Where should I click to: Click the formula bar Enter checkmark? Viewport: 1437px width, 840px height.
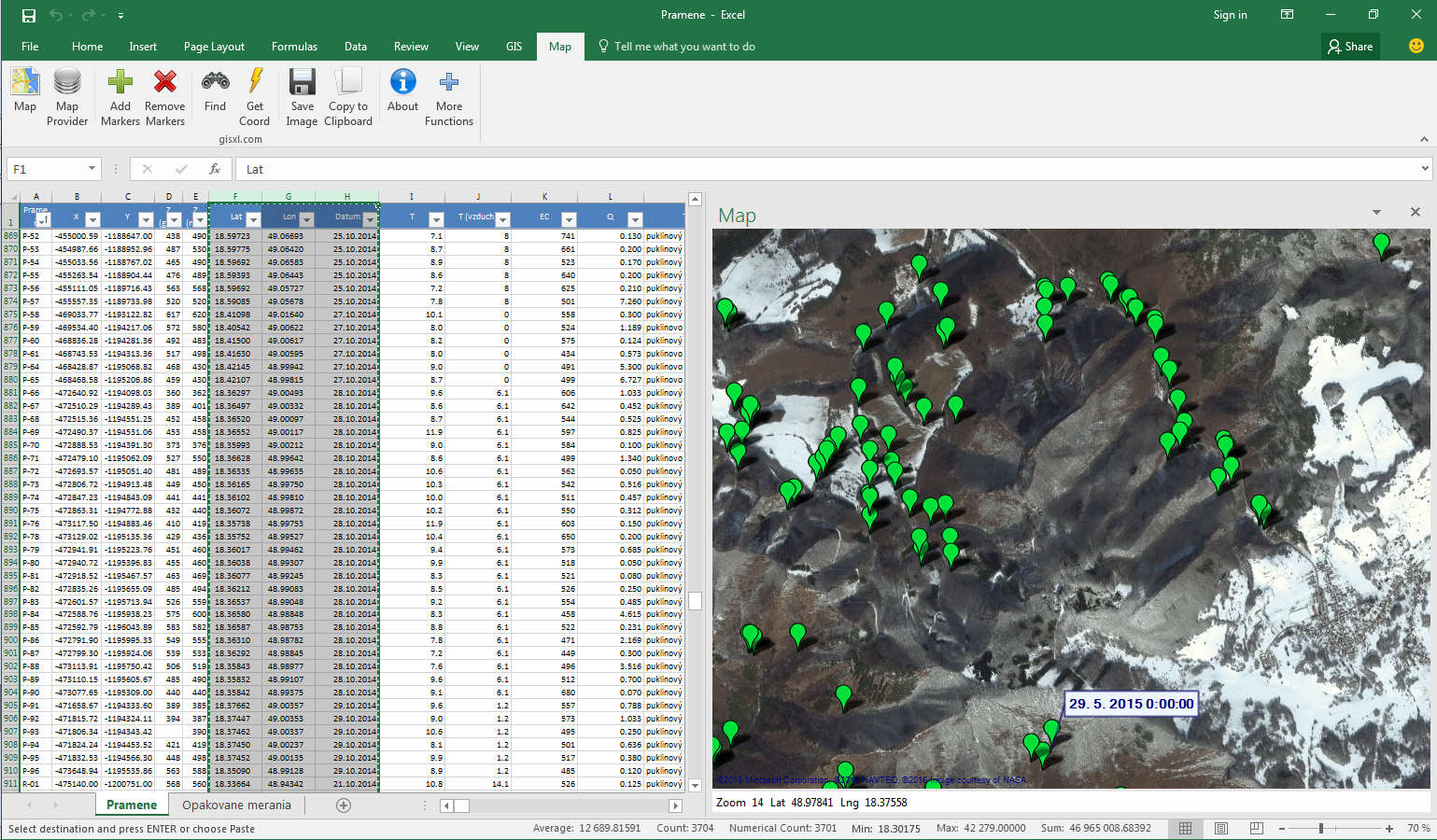point(181,169)
